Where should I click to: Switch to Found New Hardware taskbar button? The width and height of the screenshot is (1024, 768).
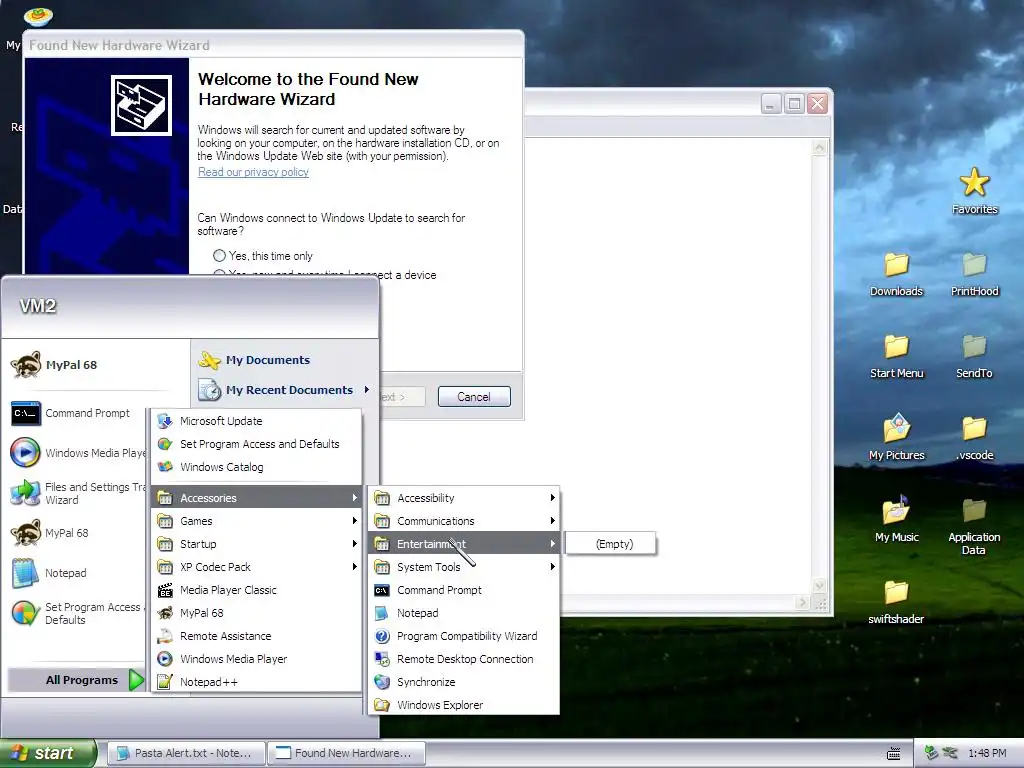point(347,753)
